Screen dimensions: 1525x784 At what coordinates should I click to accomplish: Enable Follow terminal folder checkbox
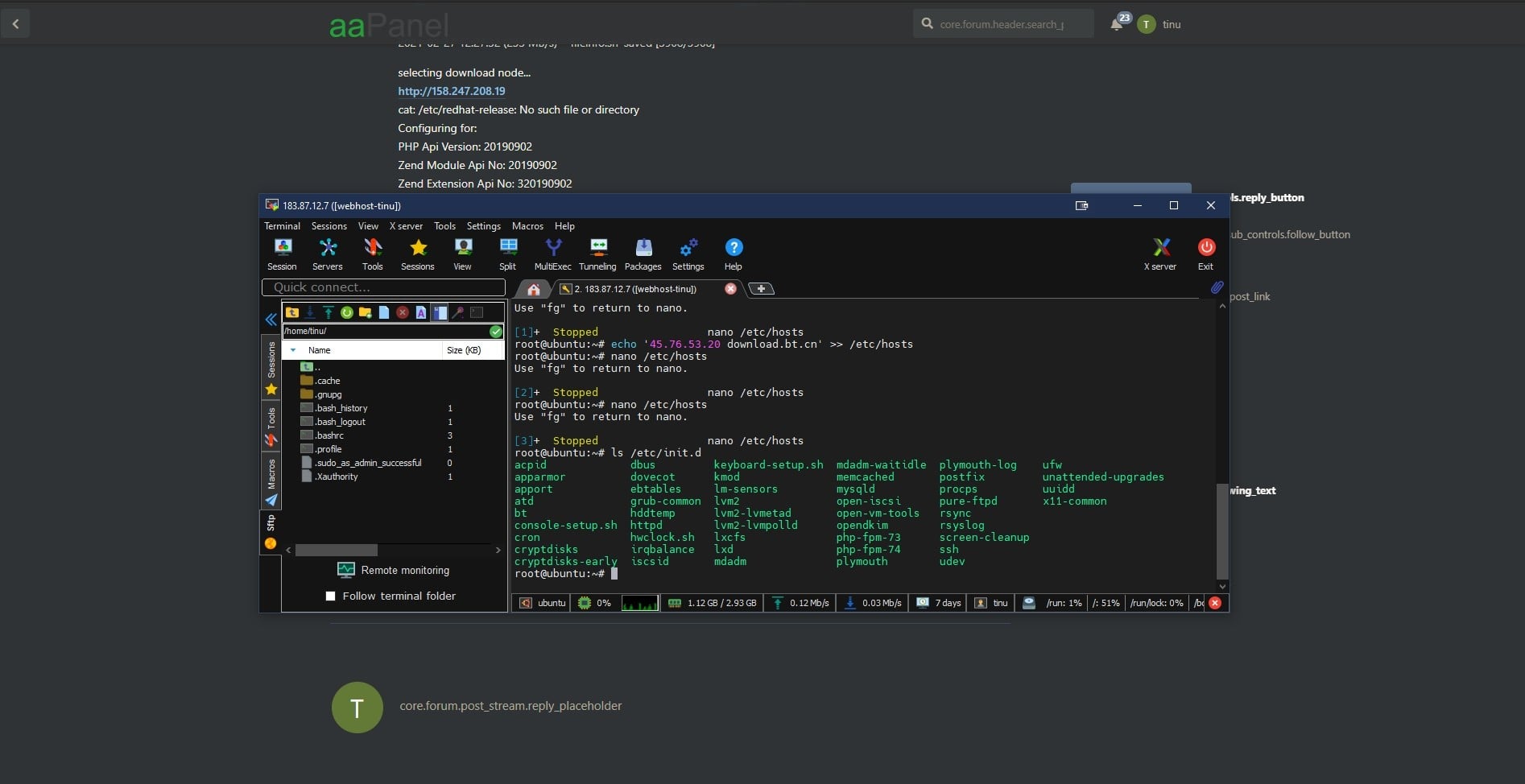pos(330,596)
